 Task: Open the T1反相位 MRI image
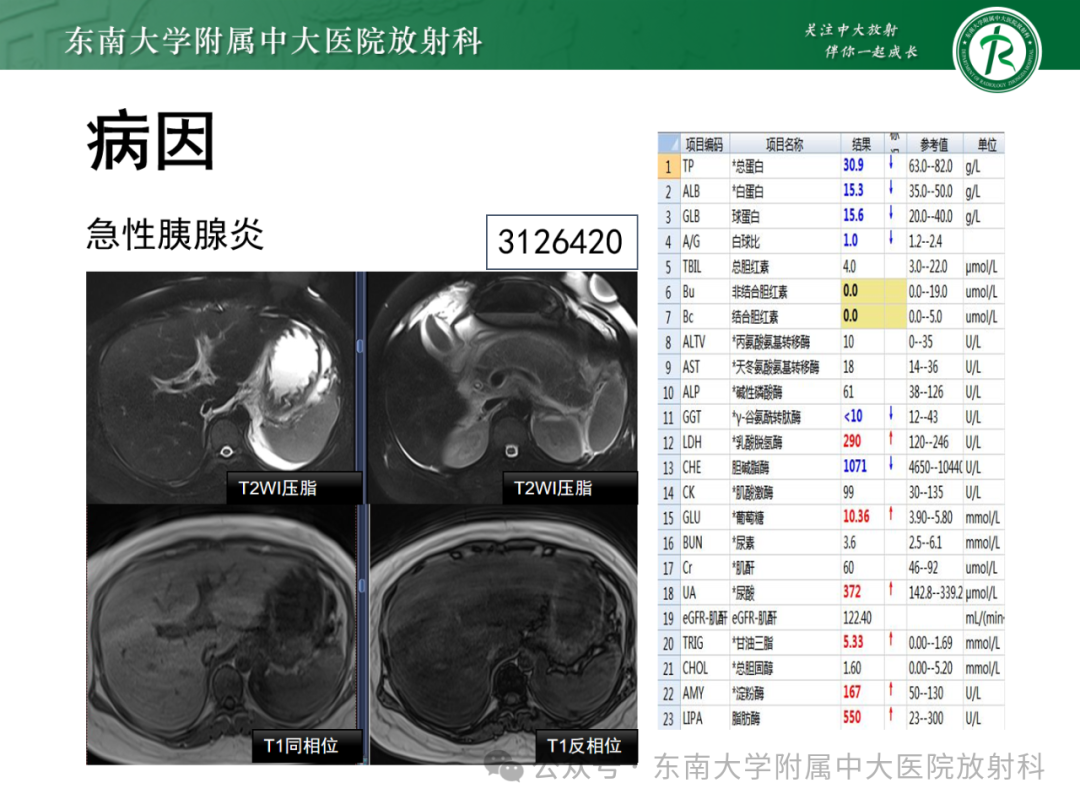click(x=503, y=634)
